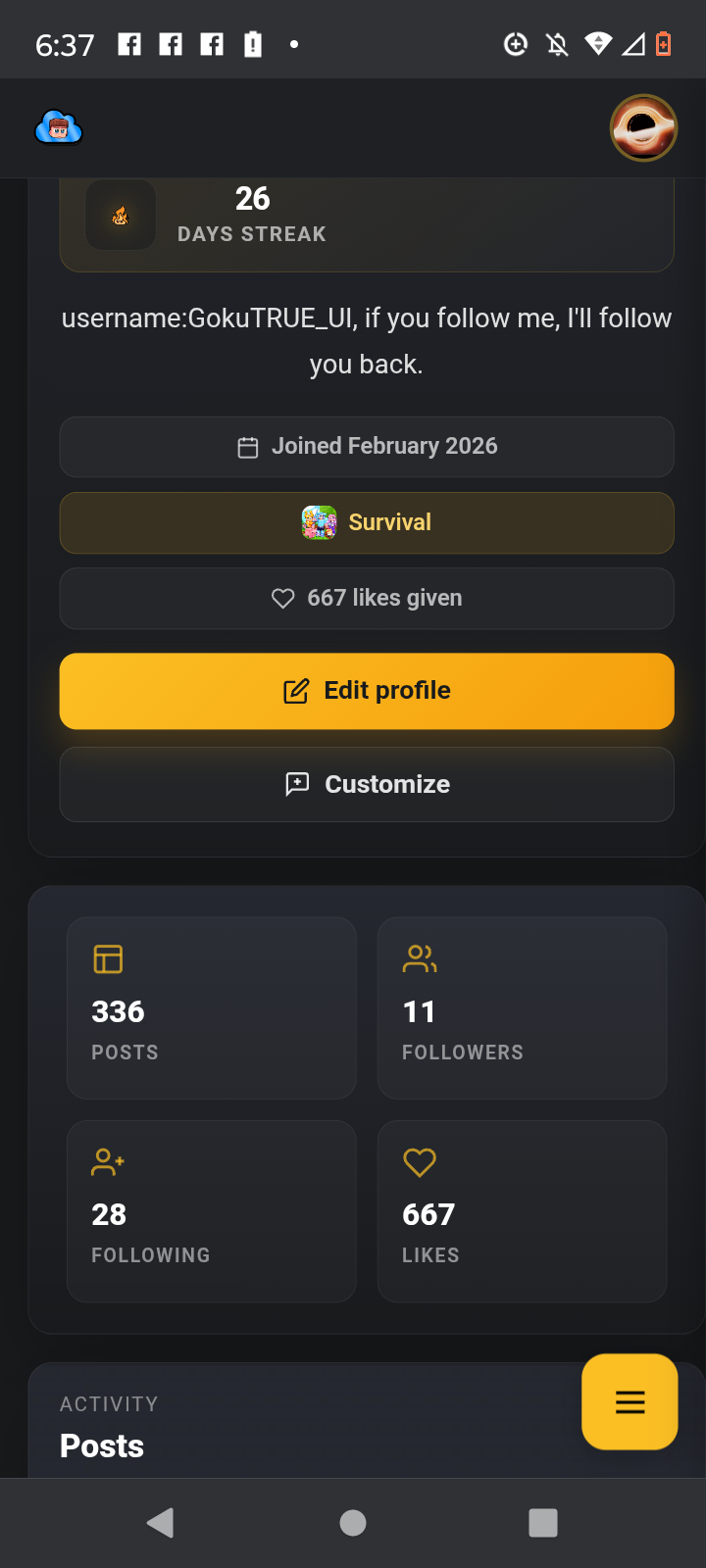Tap the followers people icon

(420, 958)
